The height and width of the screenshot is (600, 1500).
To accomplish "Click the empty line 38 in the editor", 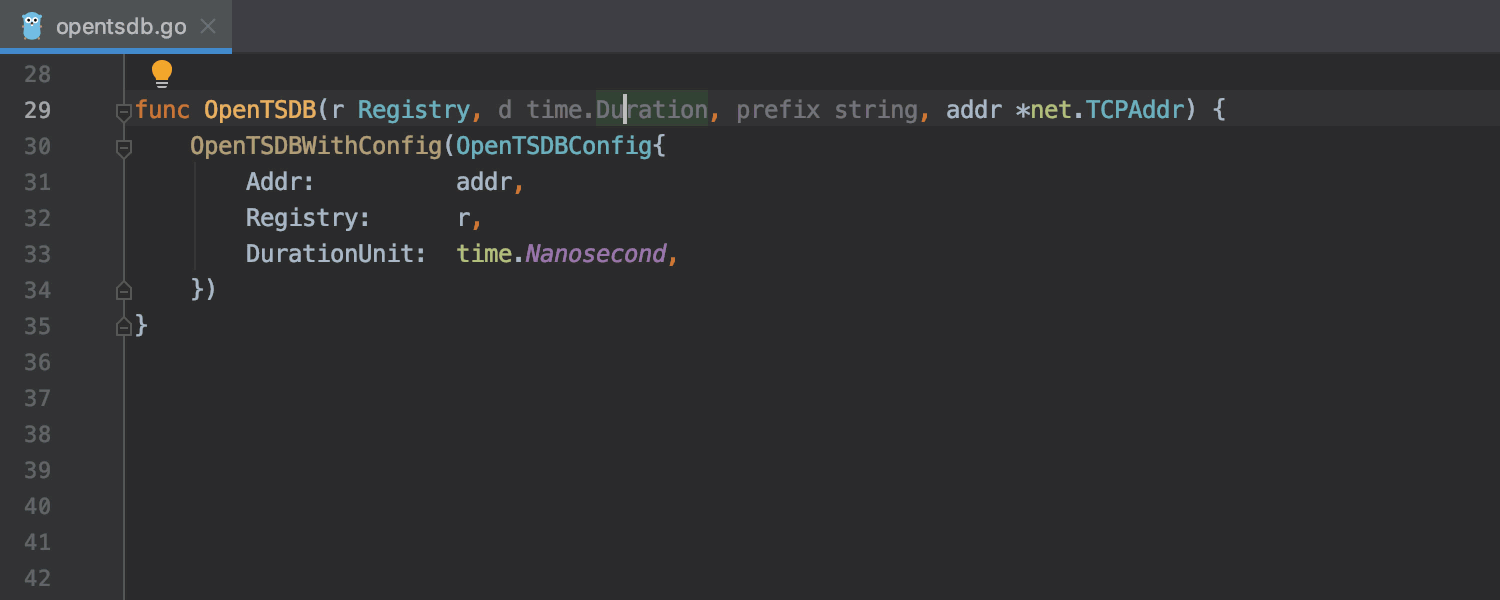I will [x=800, y=434].
